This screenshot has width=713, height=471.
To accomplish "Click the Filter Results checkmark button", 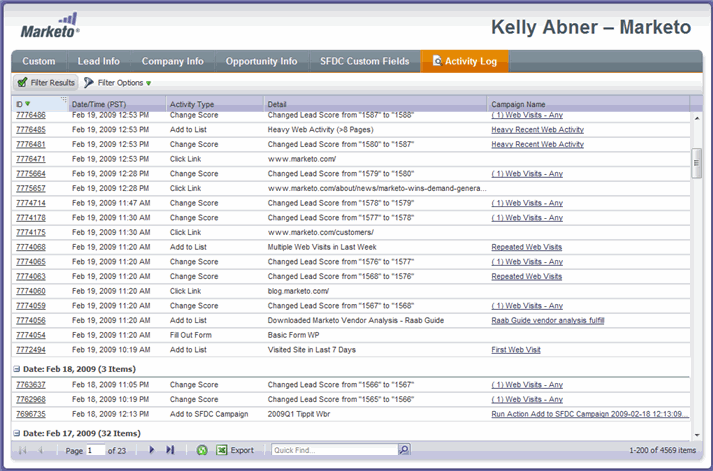I will click(x=45, y=83).
